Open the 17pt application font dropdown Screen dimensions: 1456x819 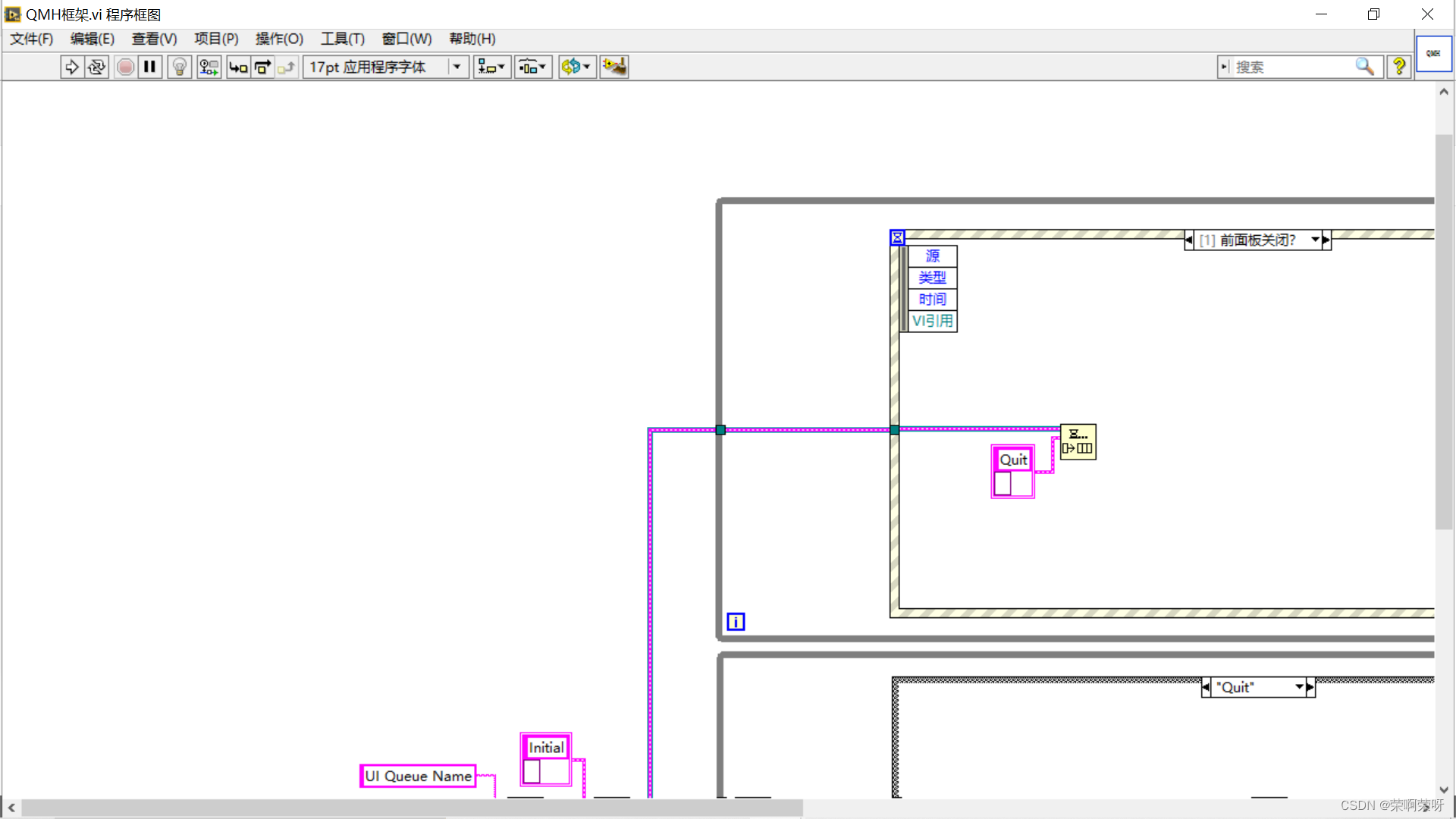click(x=457, y=67)
